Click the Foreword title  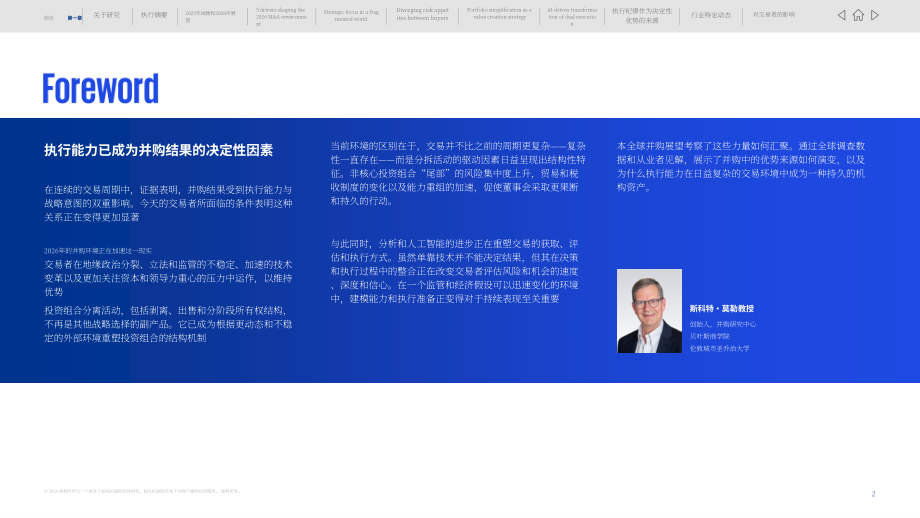100,89
